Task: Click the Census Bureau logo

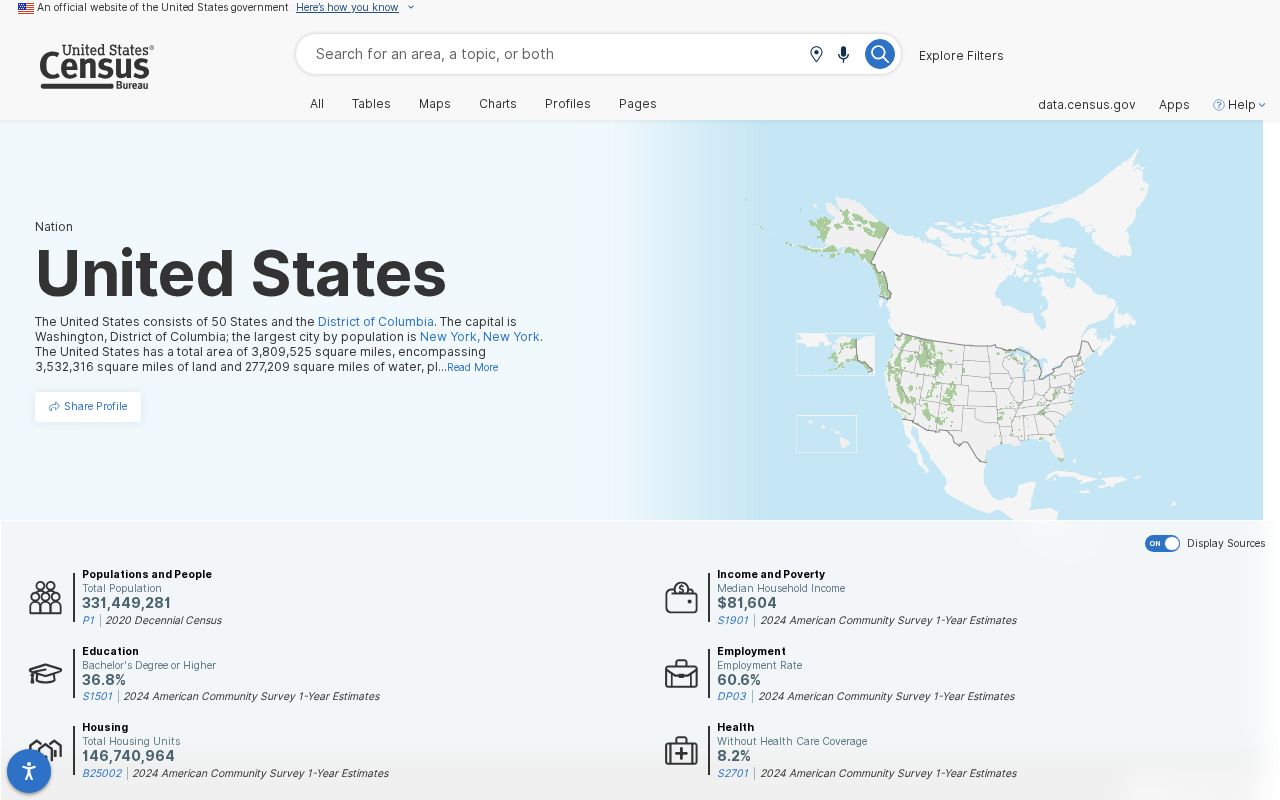Action: pos(97,67)
